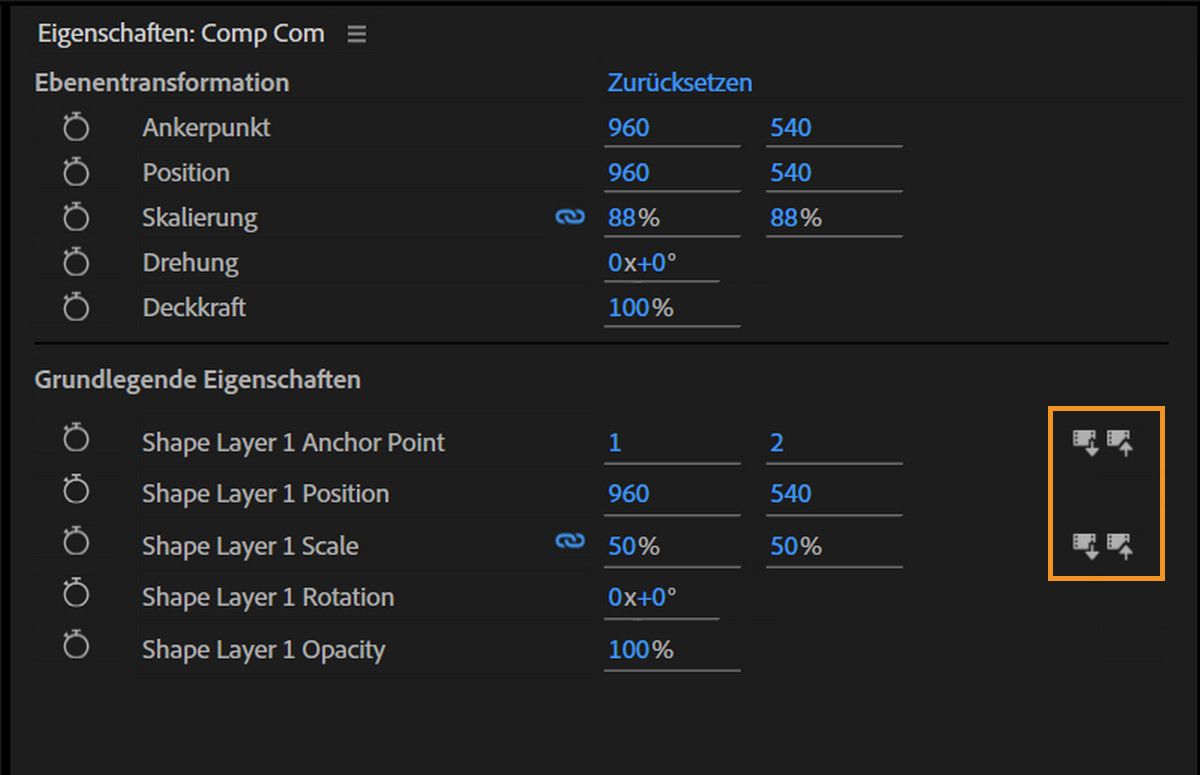The image size is (1200, 775).
Task: Toggle stopwatch for Shape Layer 1 Rotation
Action: (x=76, y=595)
